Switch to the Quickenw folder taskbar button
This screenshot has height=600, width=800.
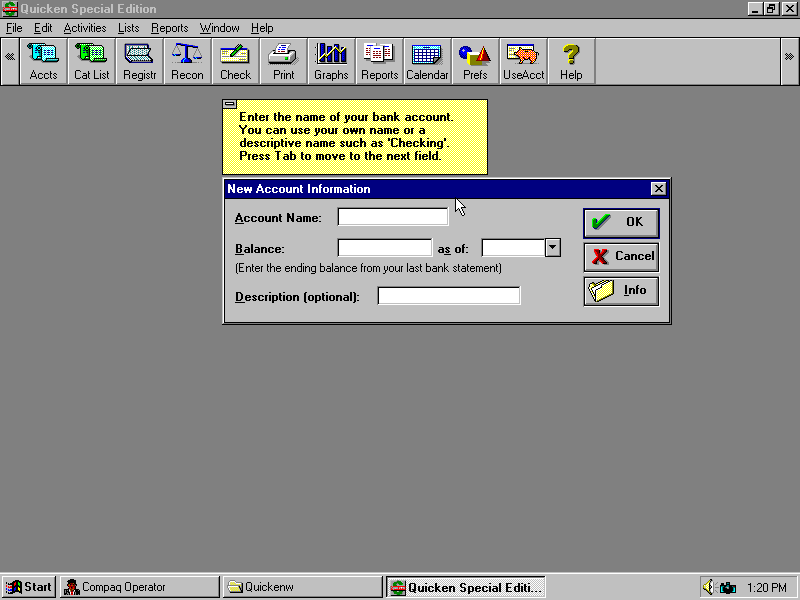pos(303,587)
